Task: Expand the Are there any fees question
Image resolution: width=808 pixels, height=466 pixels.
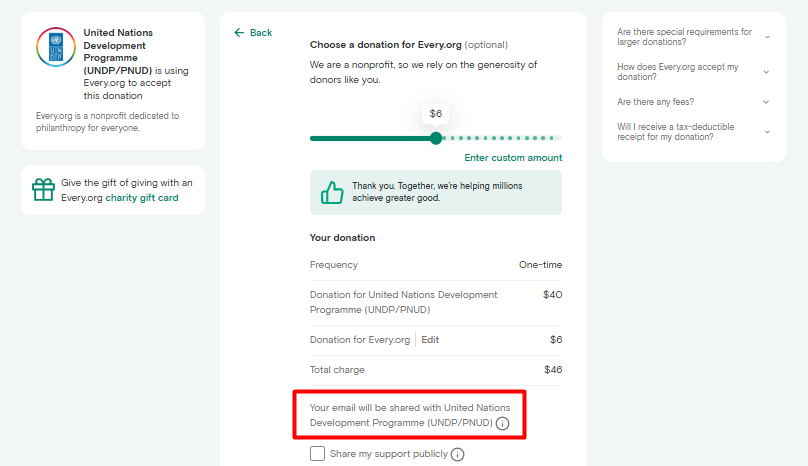Action: [767, 102]
